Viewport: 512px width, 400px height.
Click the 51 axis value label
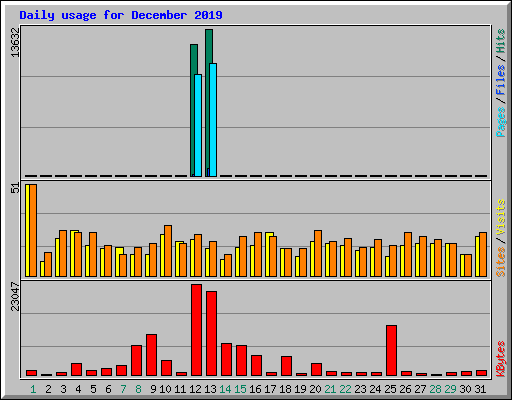[x=15, y=188]
